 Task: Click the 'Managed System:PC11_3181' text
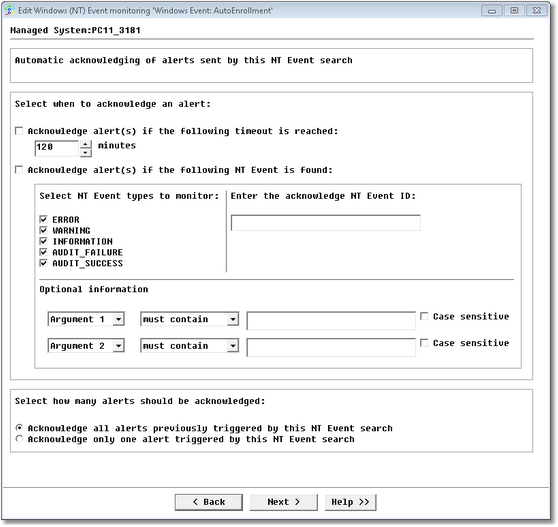pos(75,30)
